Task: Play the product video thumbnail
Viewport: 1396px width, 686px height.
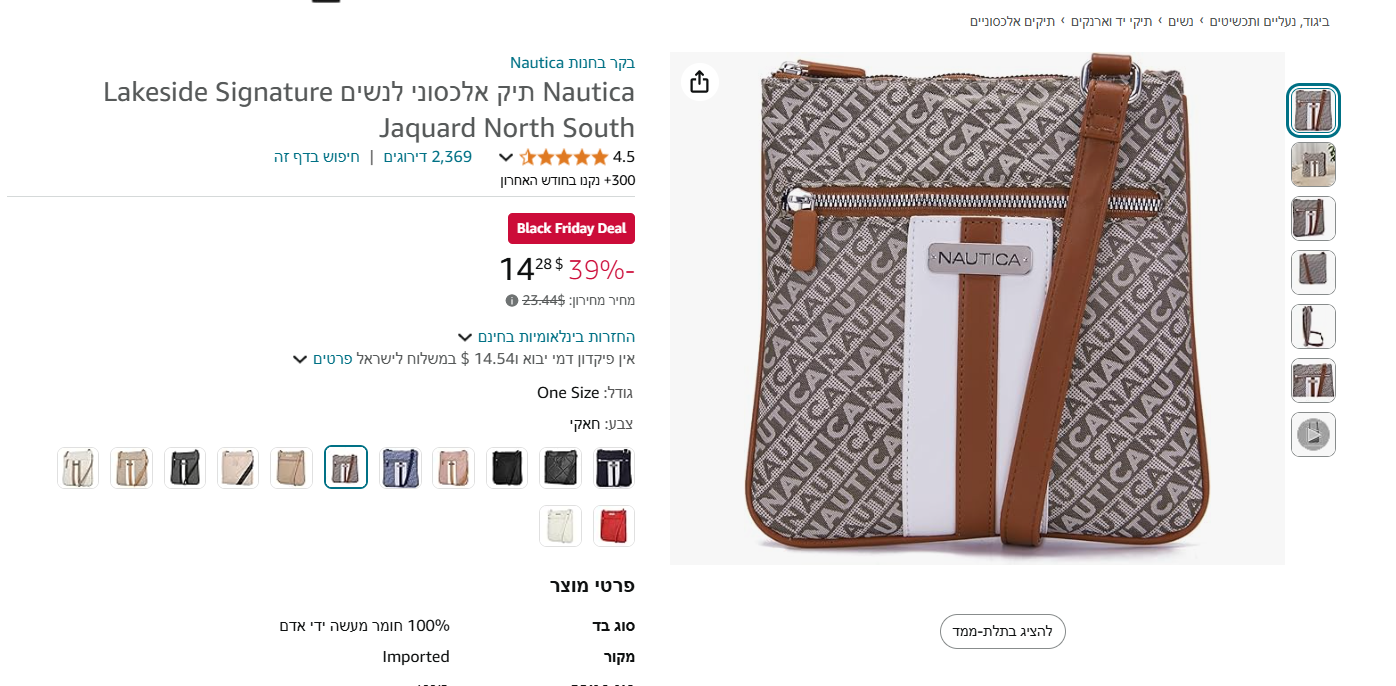Action: tap(1312, 435)
